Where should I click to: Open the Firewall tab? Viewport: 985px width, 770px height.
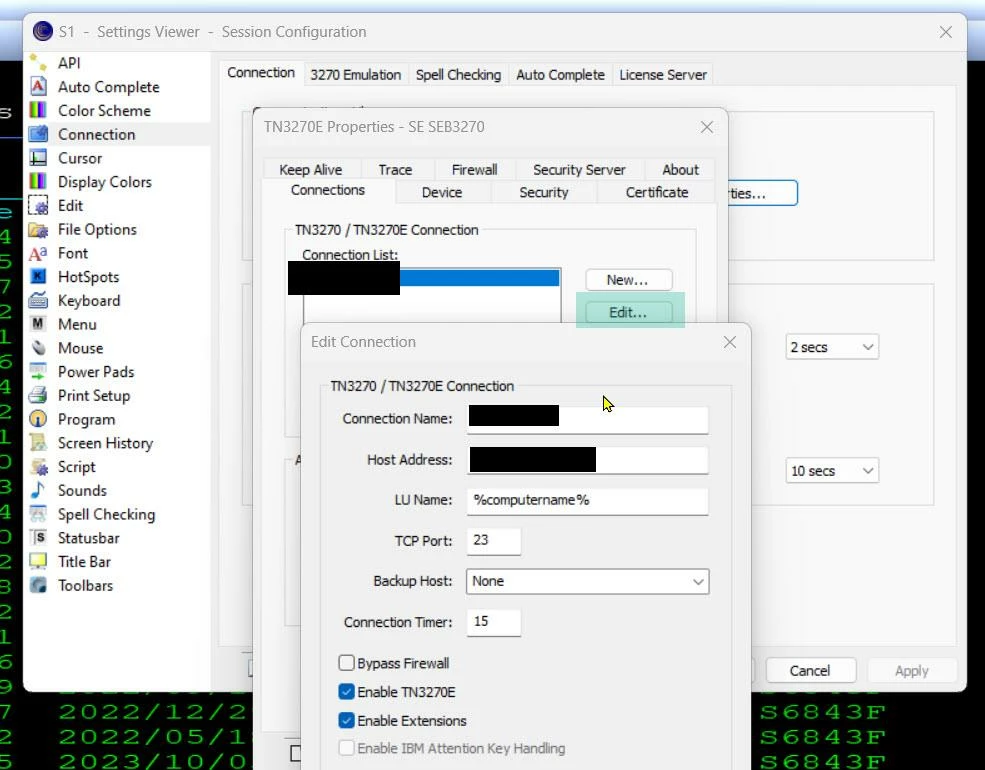[x=474, y=170]
